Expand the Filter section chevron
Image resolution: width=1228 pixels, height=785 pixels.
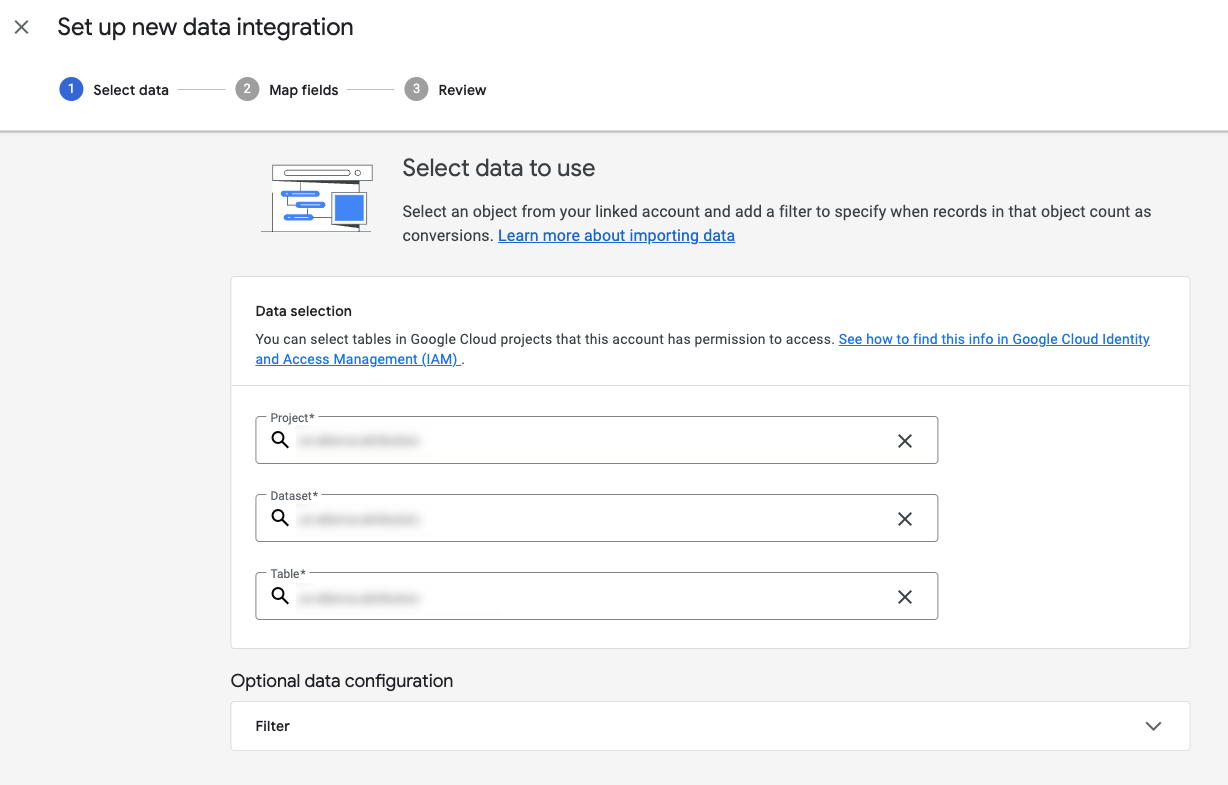1153,726
